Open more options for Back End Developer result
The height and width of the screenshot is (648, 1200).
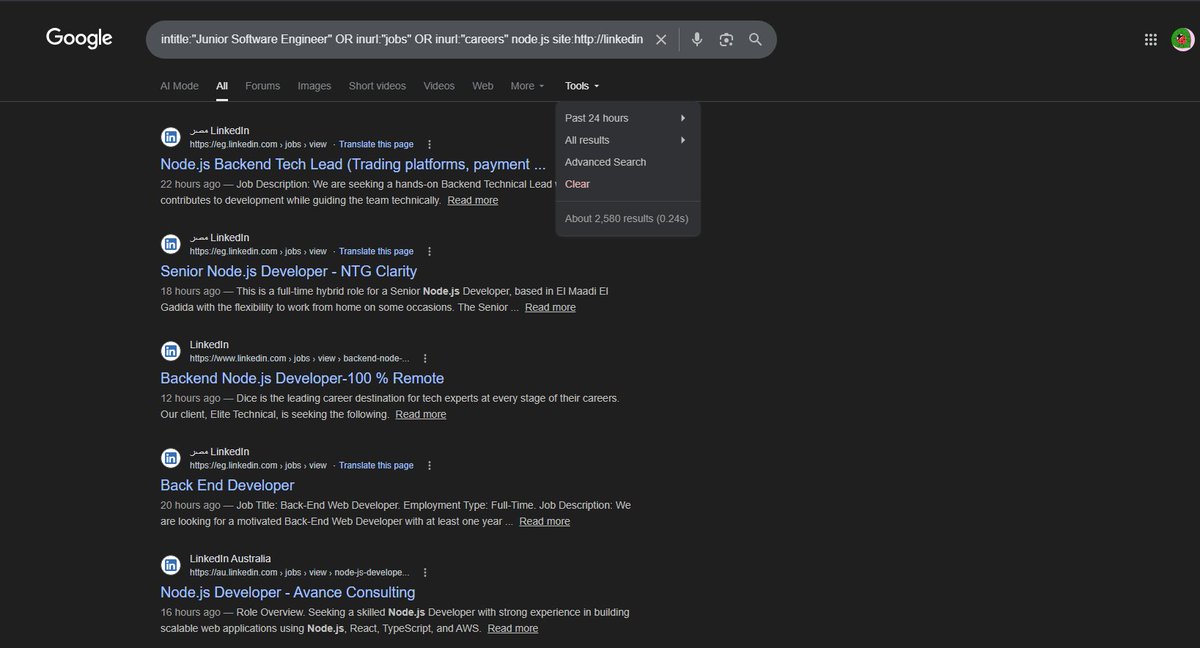pos(430,466)
